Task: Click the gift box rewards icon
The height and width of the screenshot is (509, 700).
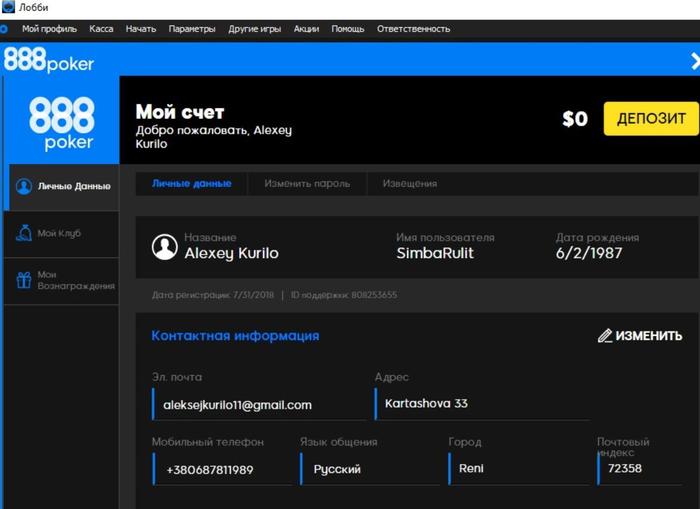Action: [24, 280]
